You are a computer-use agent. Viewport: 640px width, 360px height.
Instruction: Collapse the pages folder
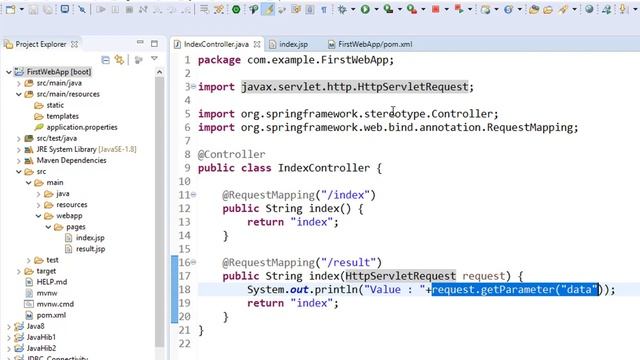pos(48,227)
